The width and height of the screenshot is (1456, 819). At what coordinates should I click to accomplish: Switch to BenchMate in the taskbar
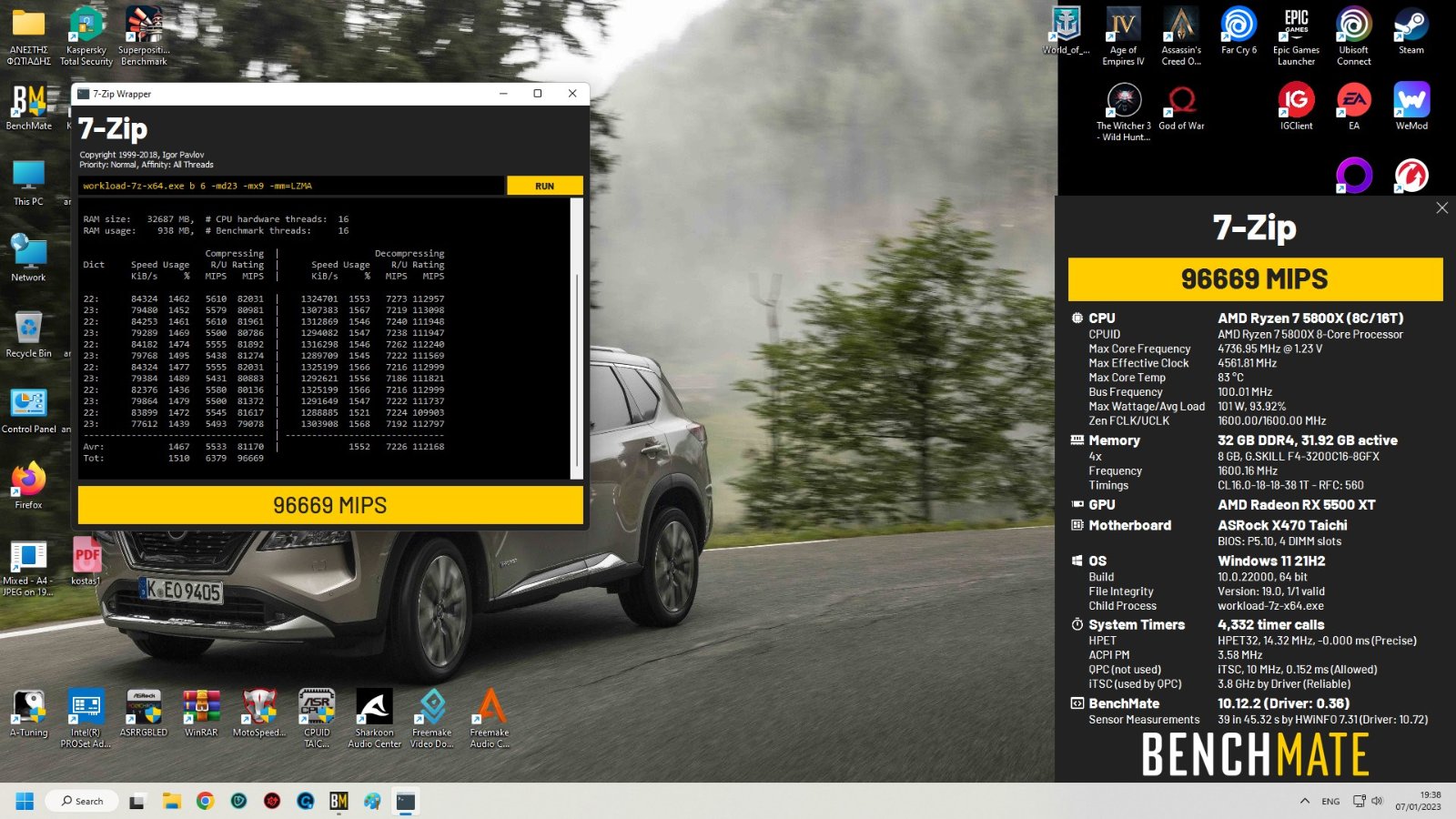[x=339, y=801]
